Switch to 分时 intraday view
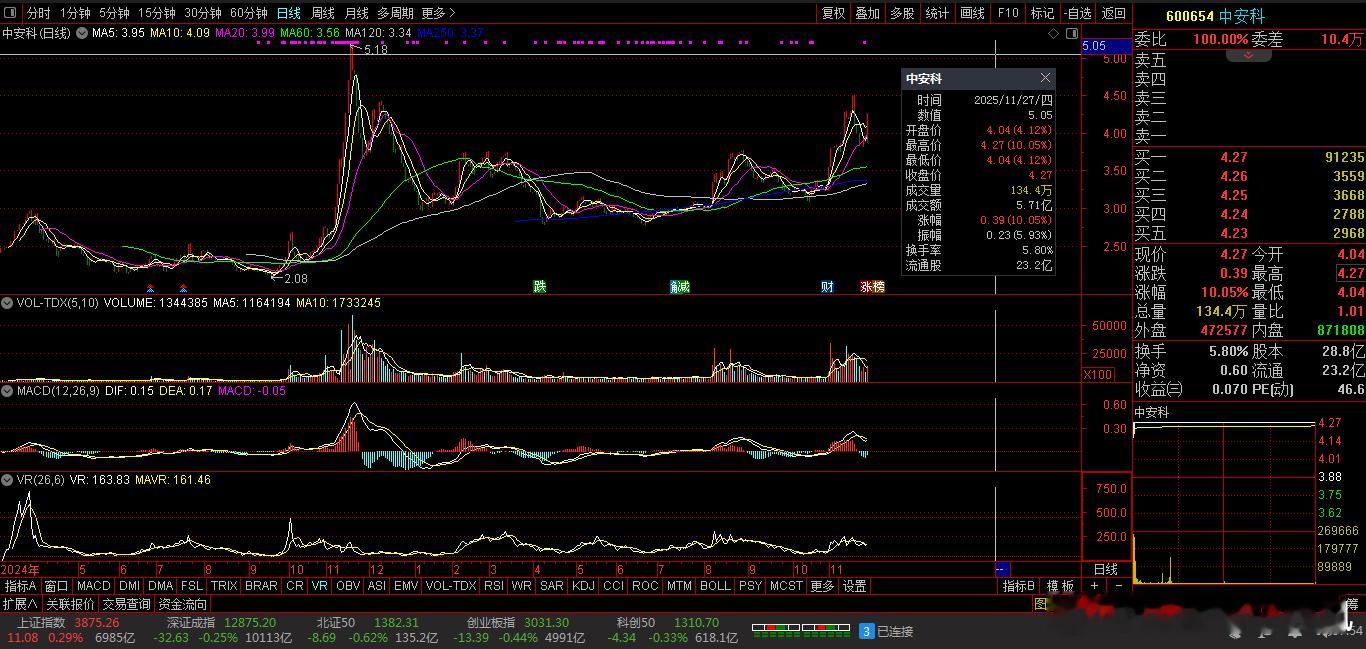 point(38,13)
